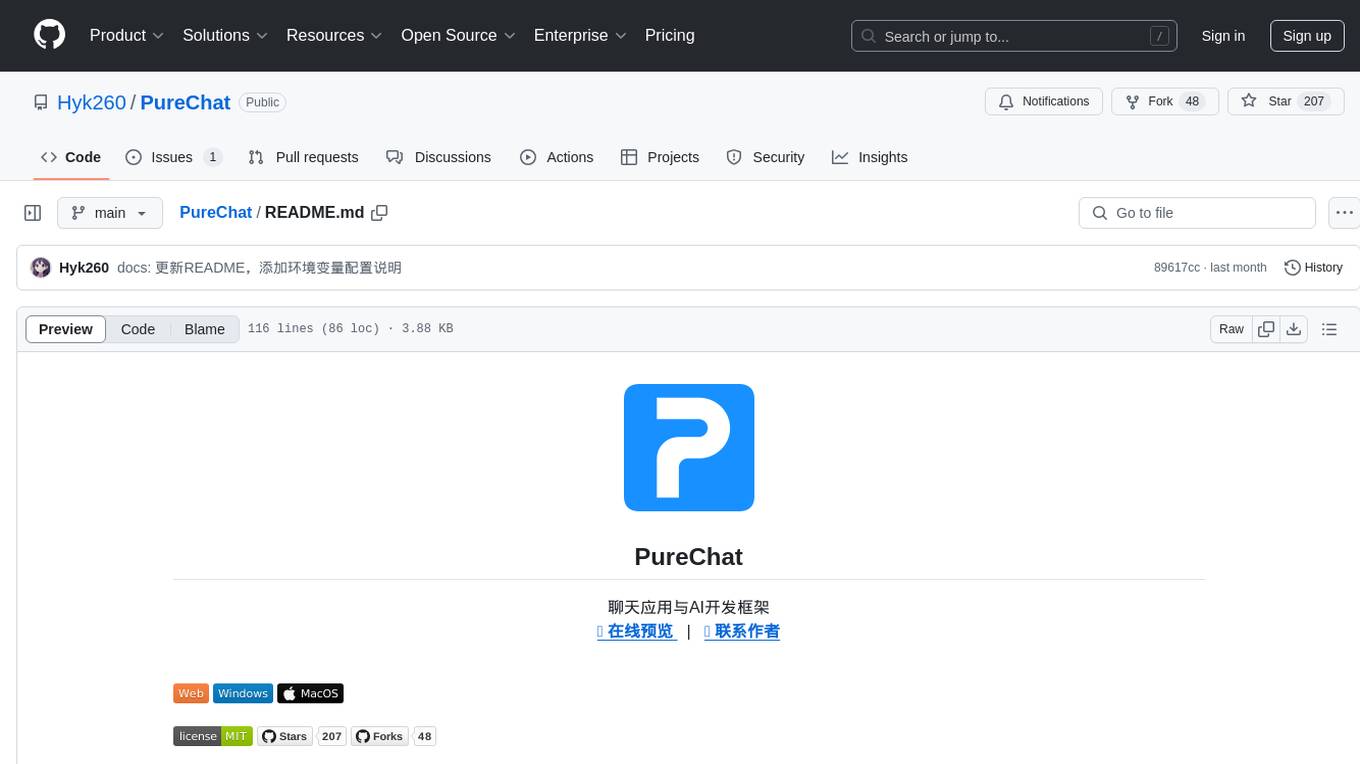Click the Web platform badge
Image resolution: width=1360 pixels, height=764 pixels.
[191, 693]
